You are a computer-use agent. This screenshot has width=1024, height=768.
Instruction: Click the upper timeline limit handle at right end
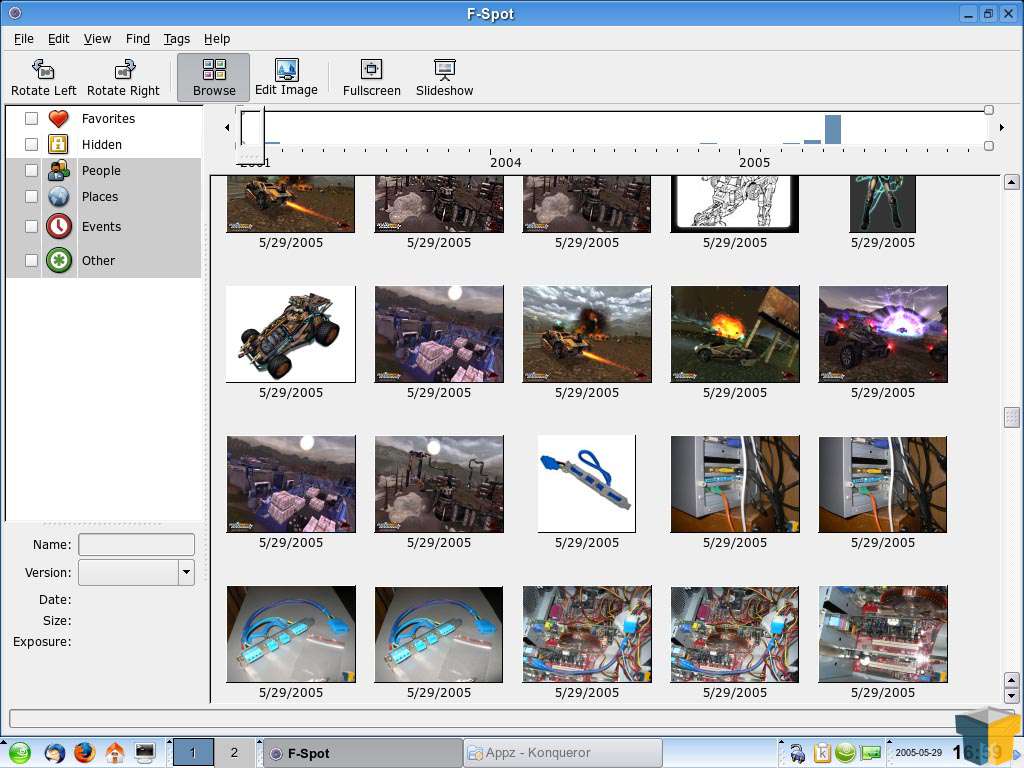pos(989,110)
